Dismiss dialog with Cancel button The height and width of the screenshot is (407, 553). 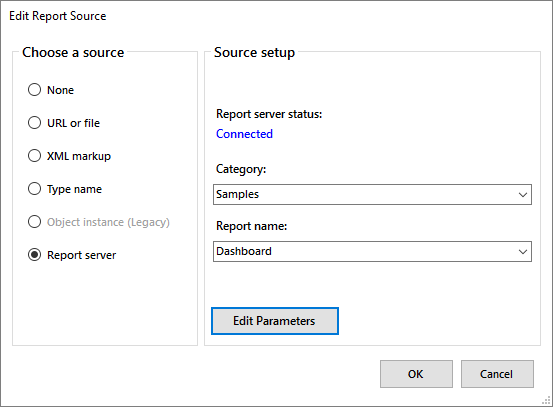497,374
